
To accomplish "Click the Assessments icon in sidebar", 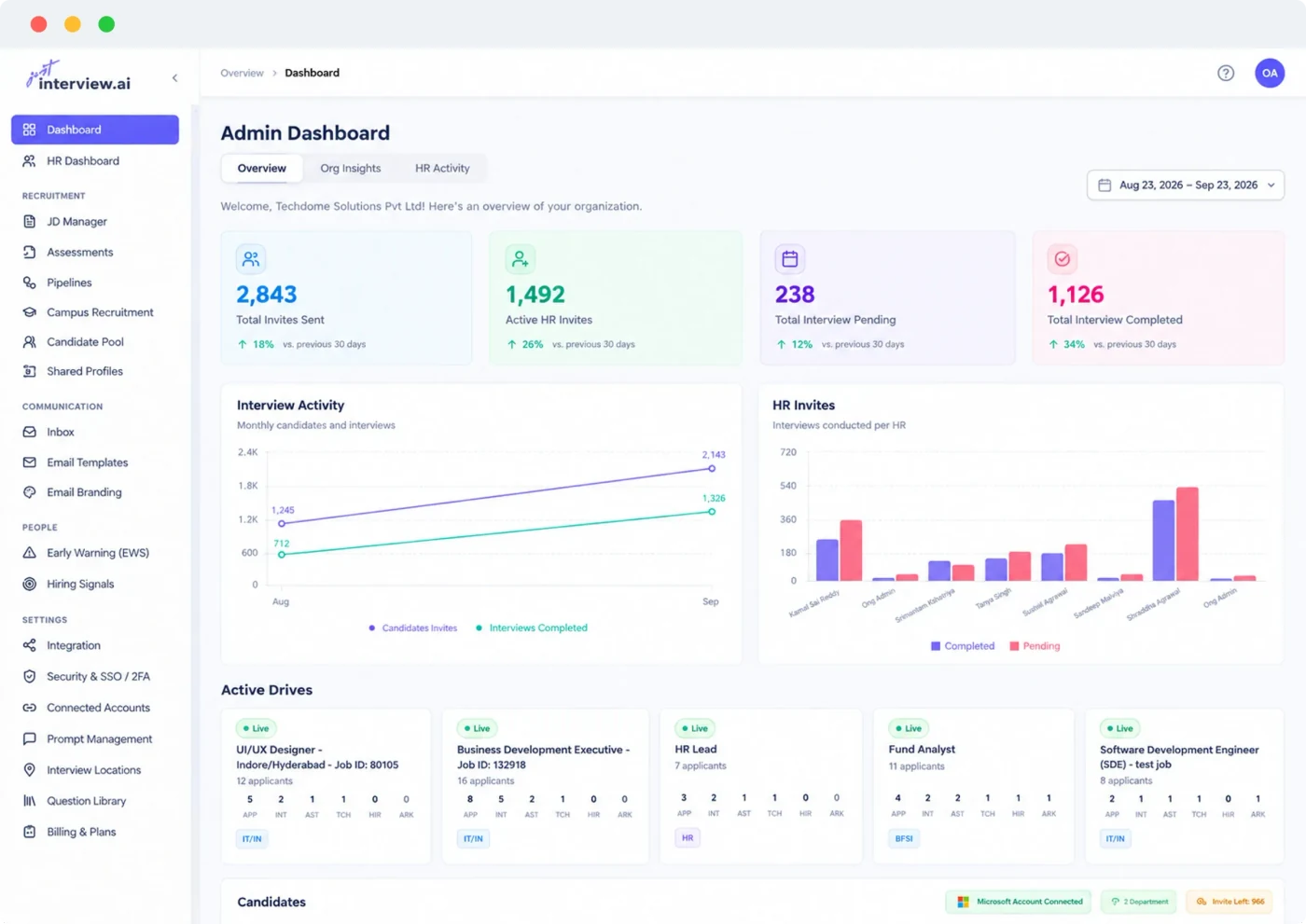I will pyautogui.click(x=30, y=253).
